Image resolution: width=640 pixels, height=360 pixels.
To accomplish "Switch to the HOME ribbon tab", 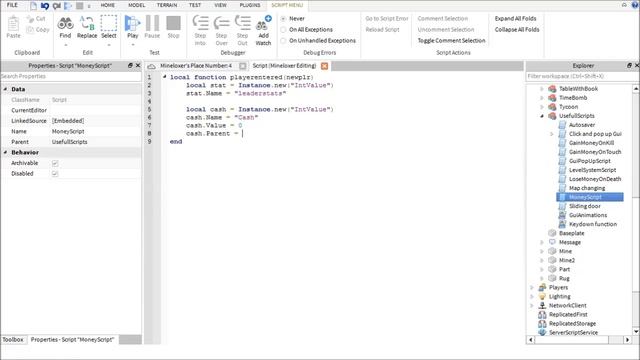I will [108, 5].
